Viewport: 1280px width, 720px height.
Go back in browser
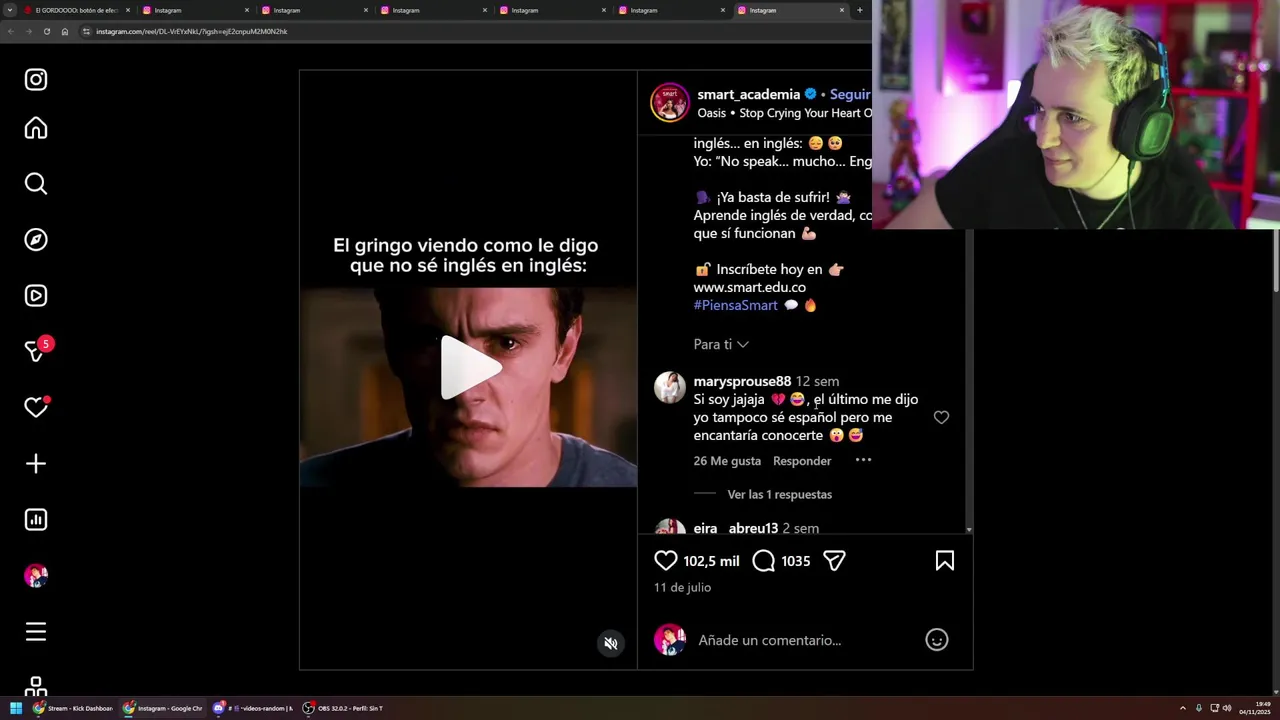[10, 31]
